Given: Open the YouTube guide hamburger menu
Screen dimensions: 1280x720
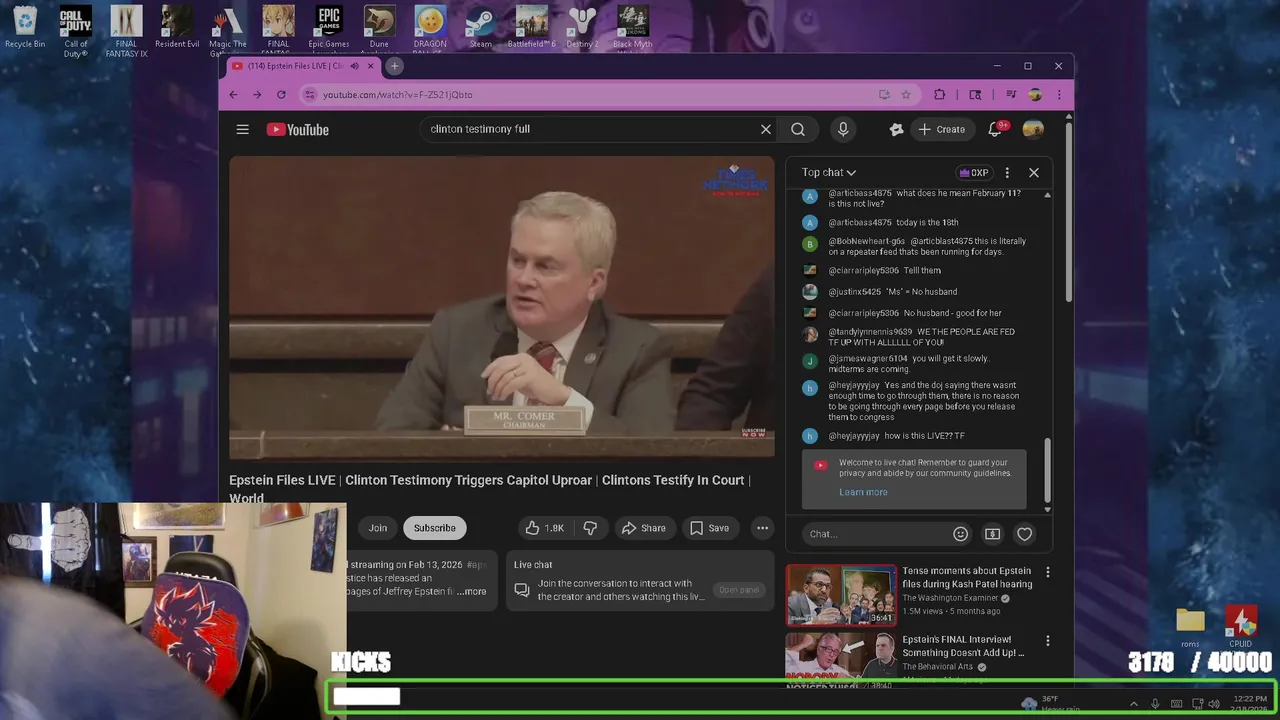Looking at the screenshot, I should click(242, 129).
